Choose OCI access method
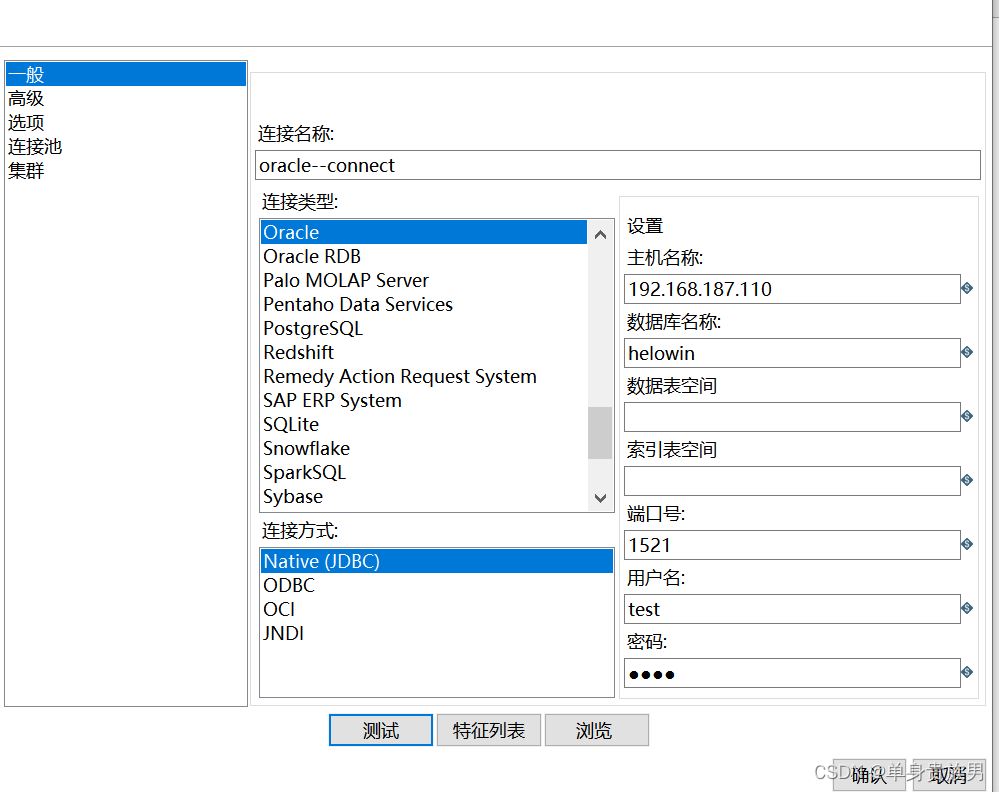999x792 pixels. pos(437,609)
